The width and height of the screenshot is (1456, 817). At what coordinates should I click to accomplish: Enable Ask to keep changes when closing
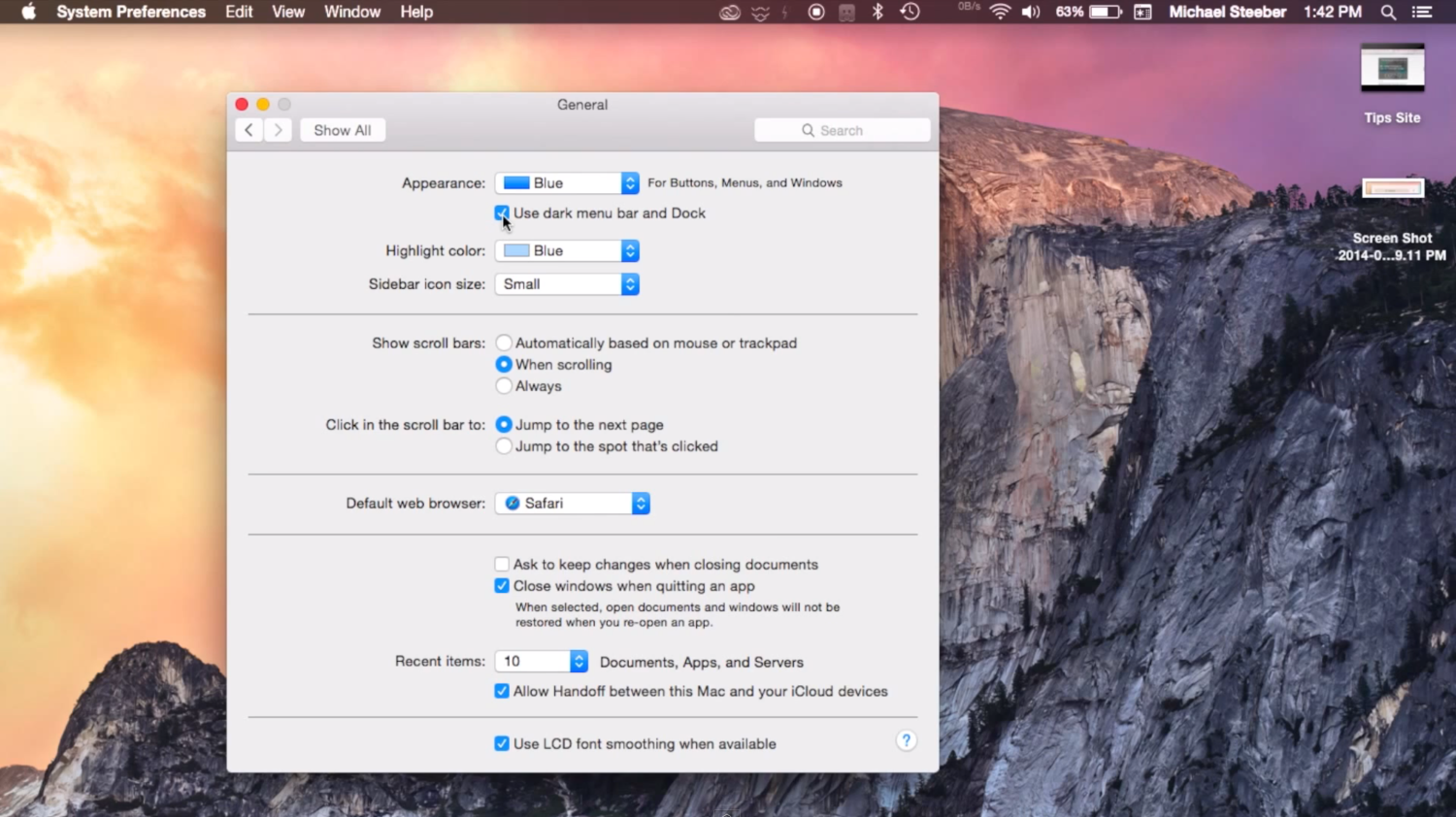click(502, 564)
